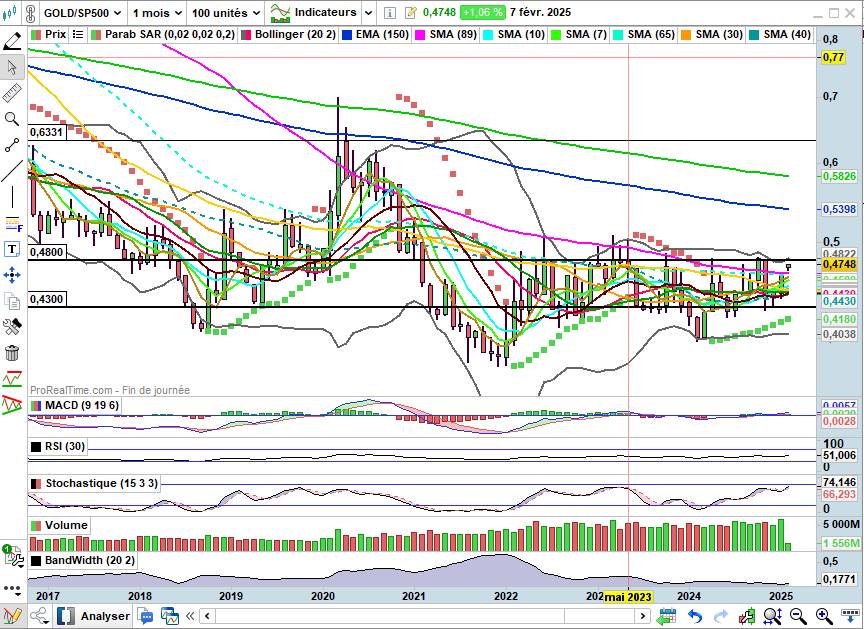Activate the ruler measurement tool
Image resolution: width=864 pixels, height=629 pixels.
[12, 93]
